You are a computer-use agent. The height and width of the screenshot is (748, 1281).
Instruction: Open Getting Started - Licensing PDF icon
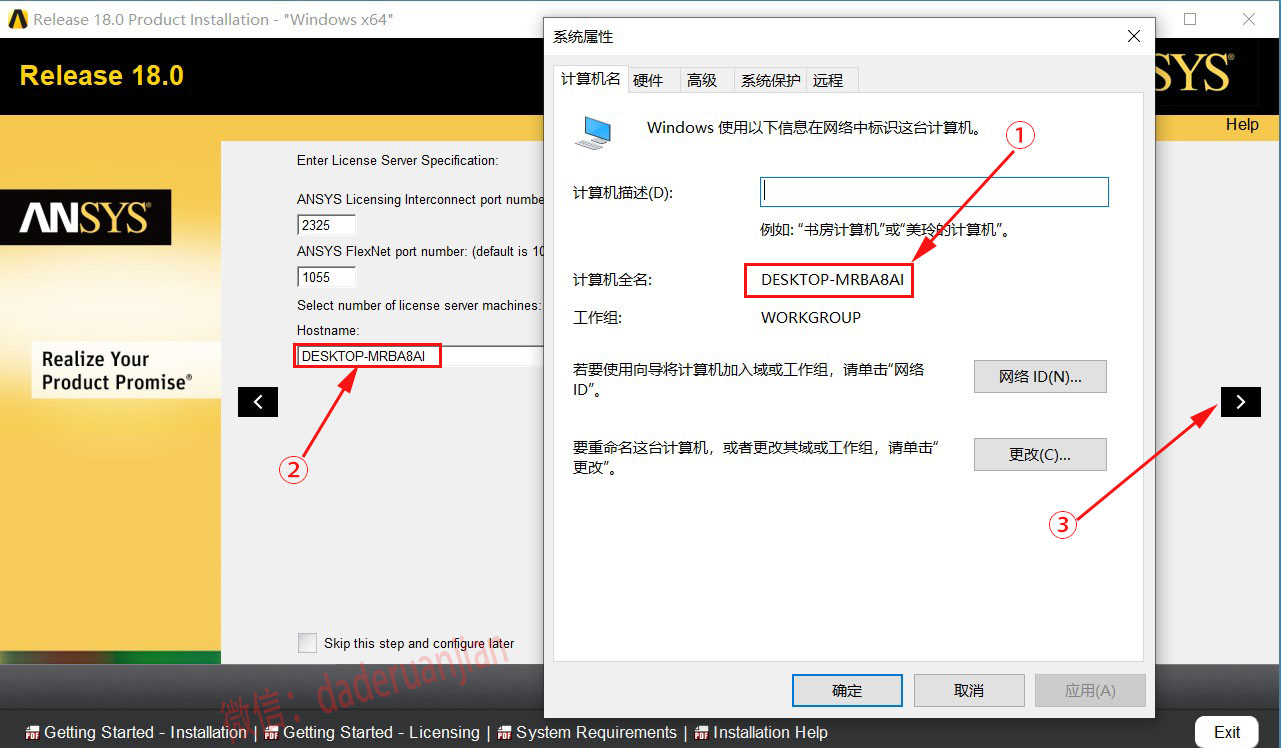[x=271, y=733]
